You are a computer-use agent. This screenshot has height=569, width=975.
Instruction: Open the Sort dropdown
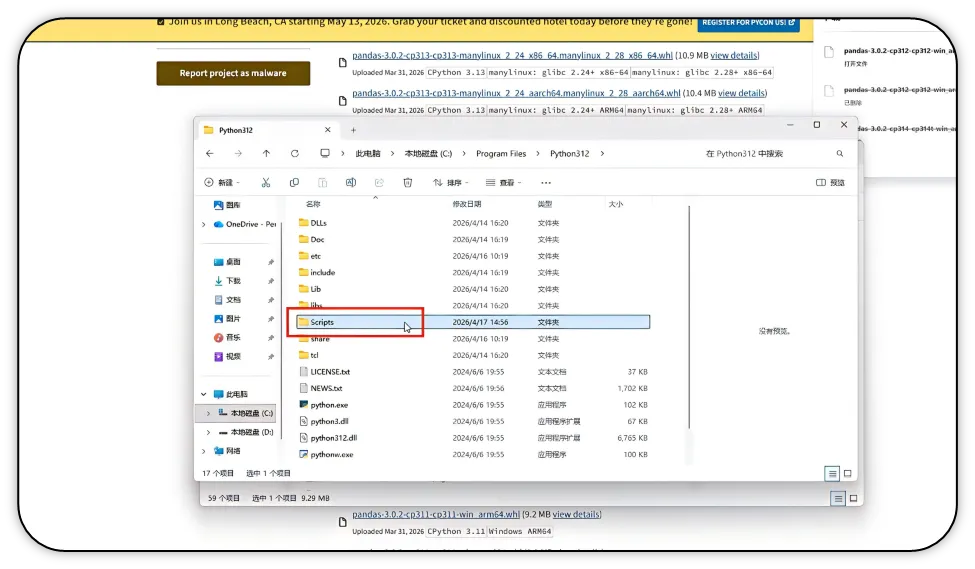(450, 183)
